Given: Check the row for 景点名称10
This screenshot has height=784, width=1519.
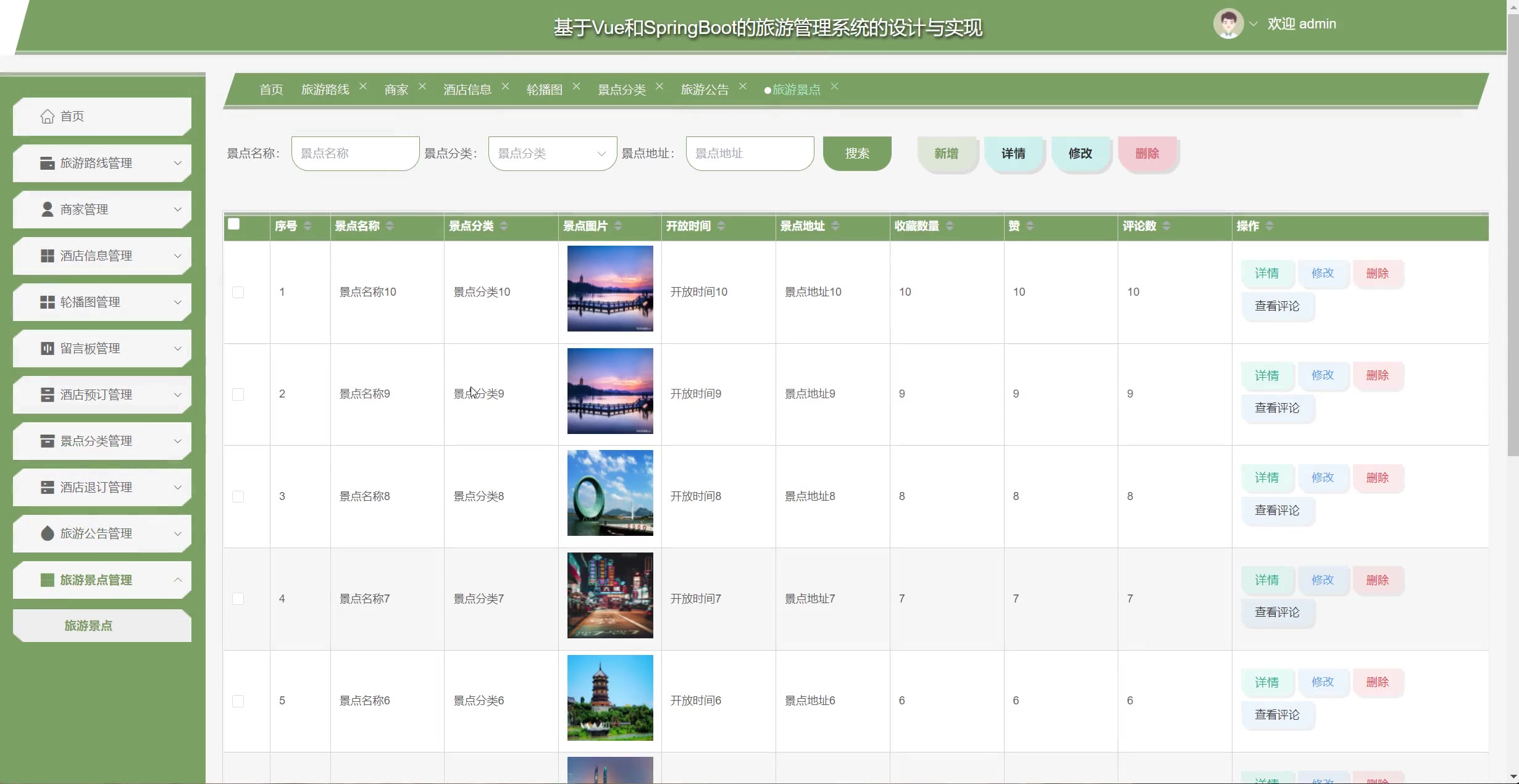Looking at the screenshot, I should 238,292.
